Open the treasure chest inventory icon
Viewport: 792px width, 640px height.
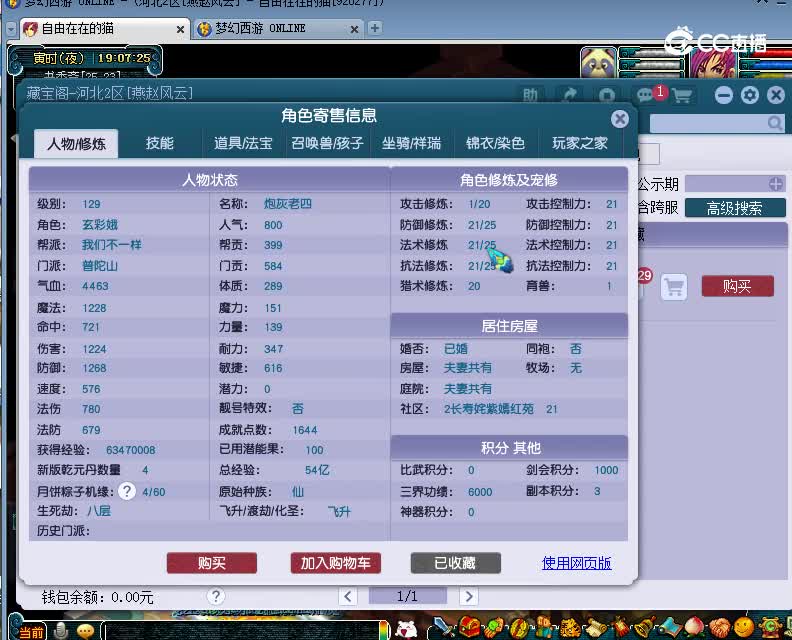470,628
